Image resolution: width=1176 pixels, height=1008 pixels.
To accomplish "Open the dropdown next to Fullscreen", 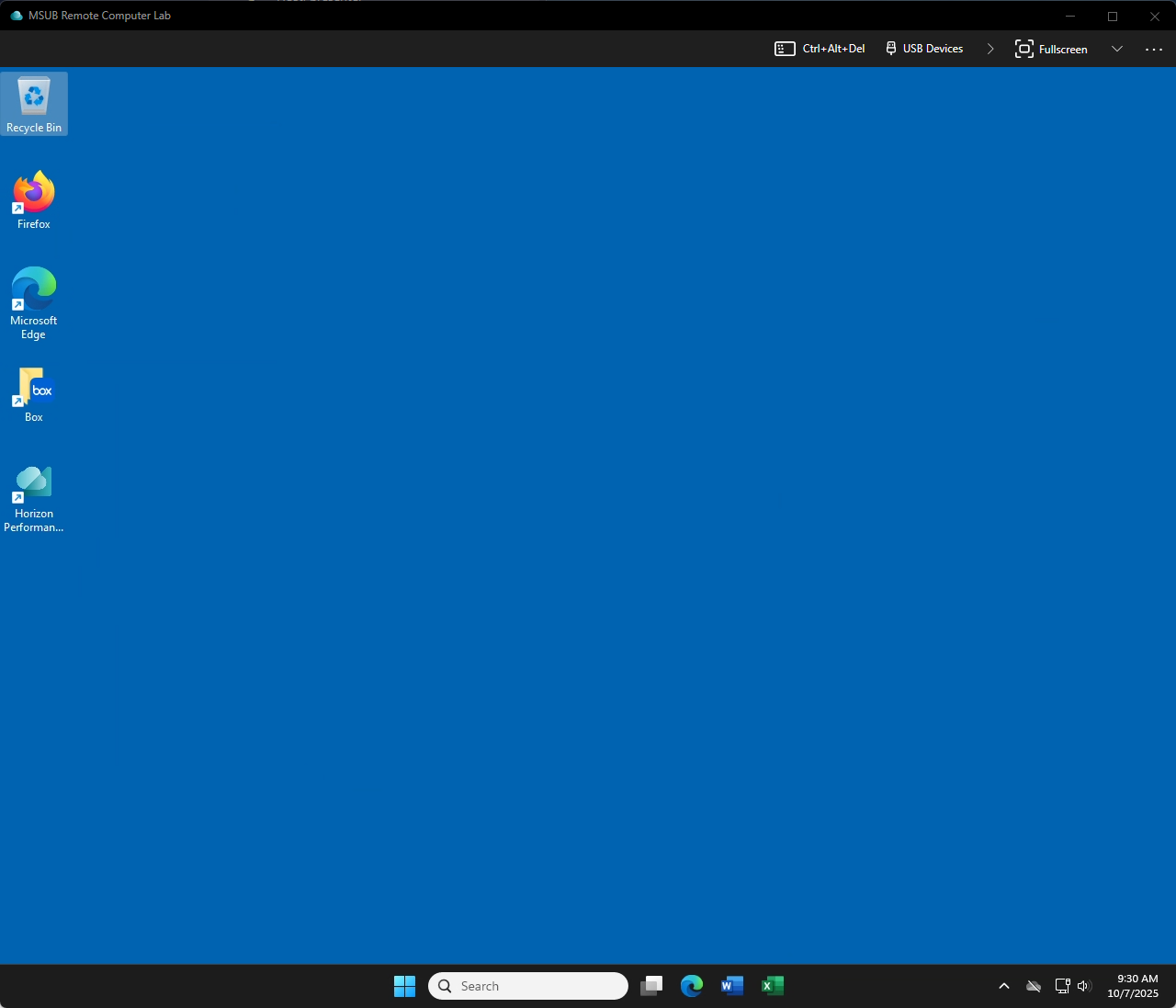I will click(x=1117, y=49).
